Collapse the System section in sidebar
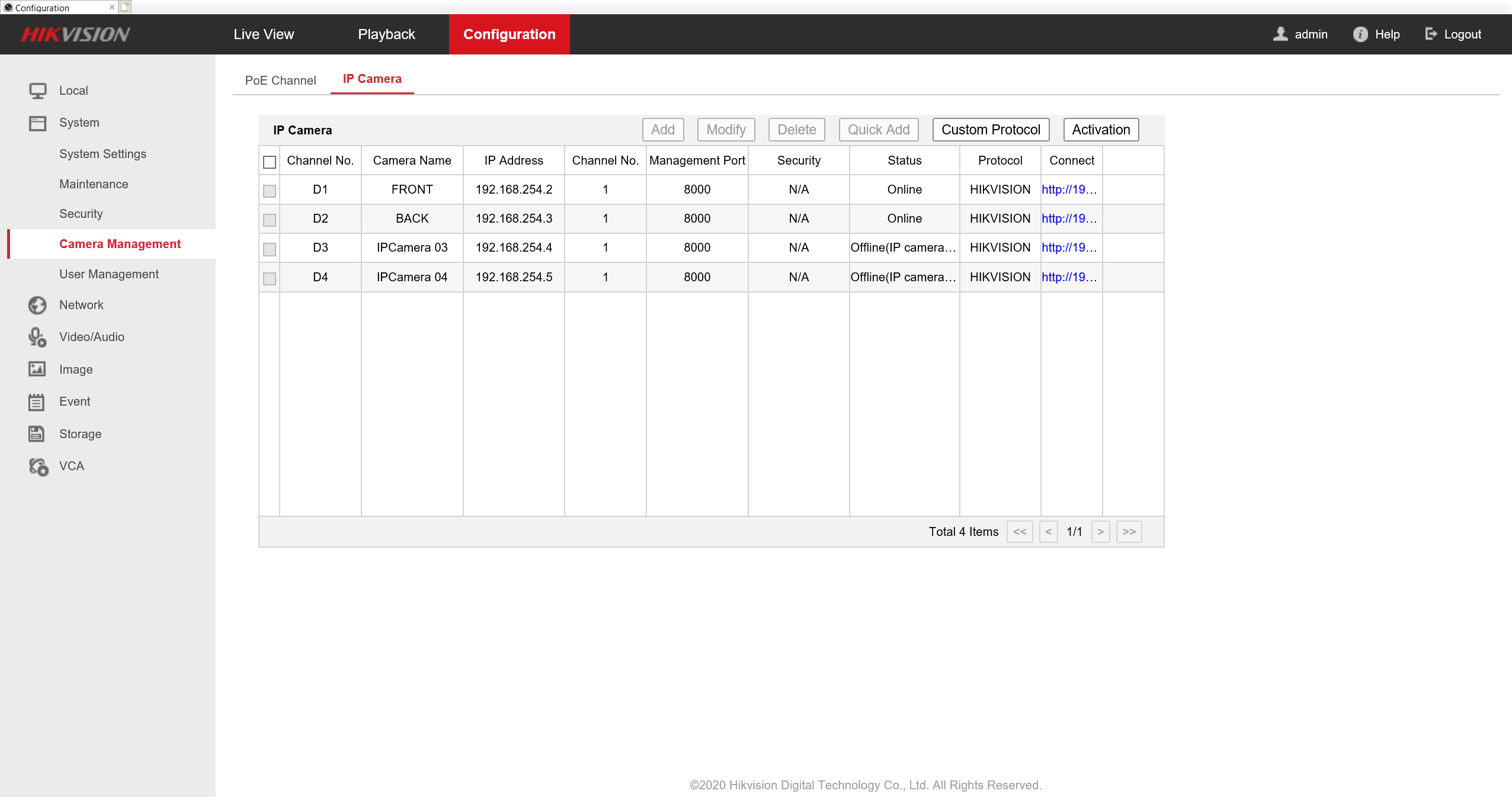Image resolution: width=1512 pixels, height=797 pixels. click(79, 123)
